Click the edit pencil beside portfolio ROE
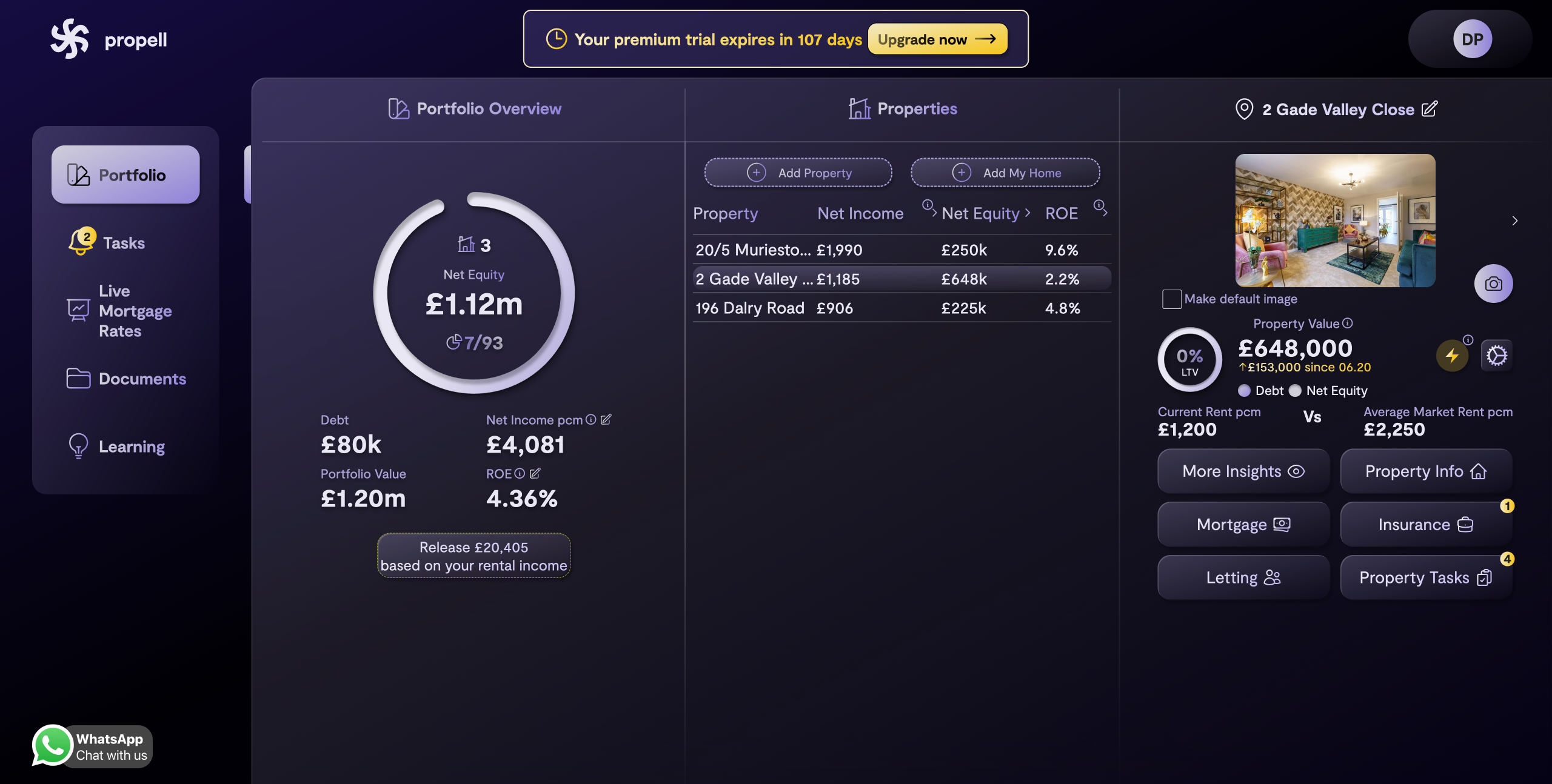This screenshot has width=1552, height=784. tap(535, 473)
